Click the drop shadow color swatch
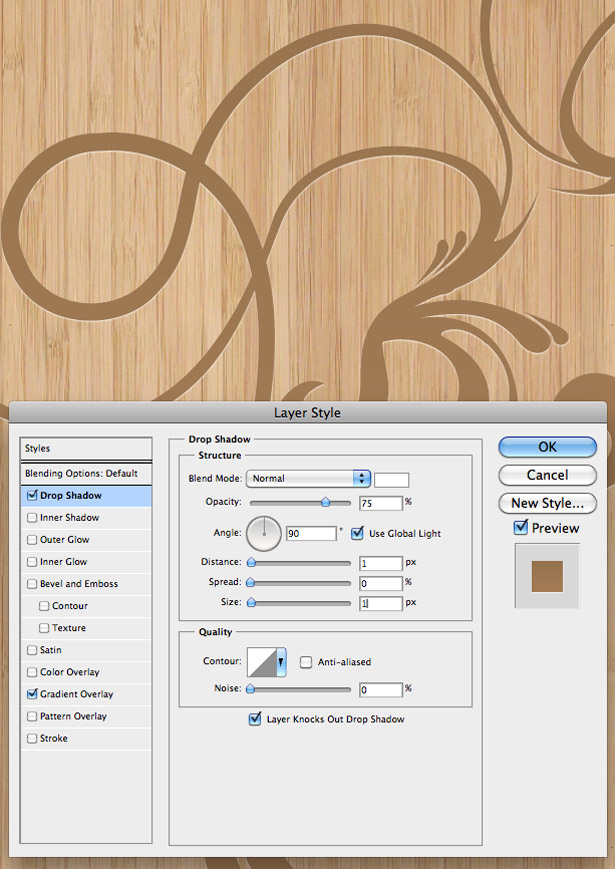 tap(392, 480)
